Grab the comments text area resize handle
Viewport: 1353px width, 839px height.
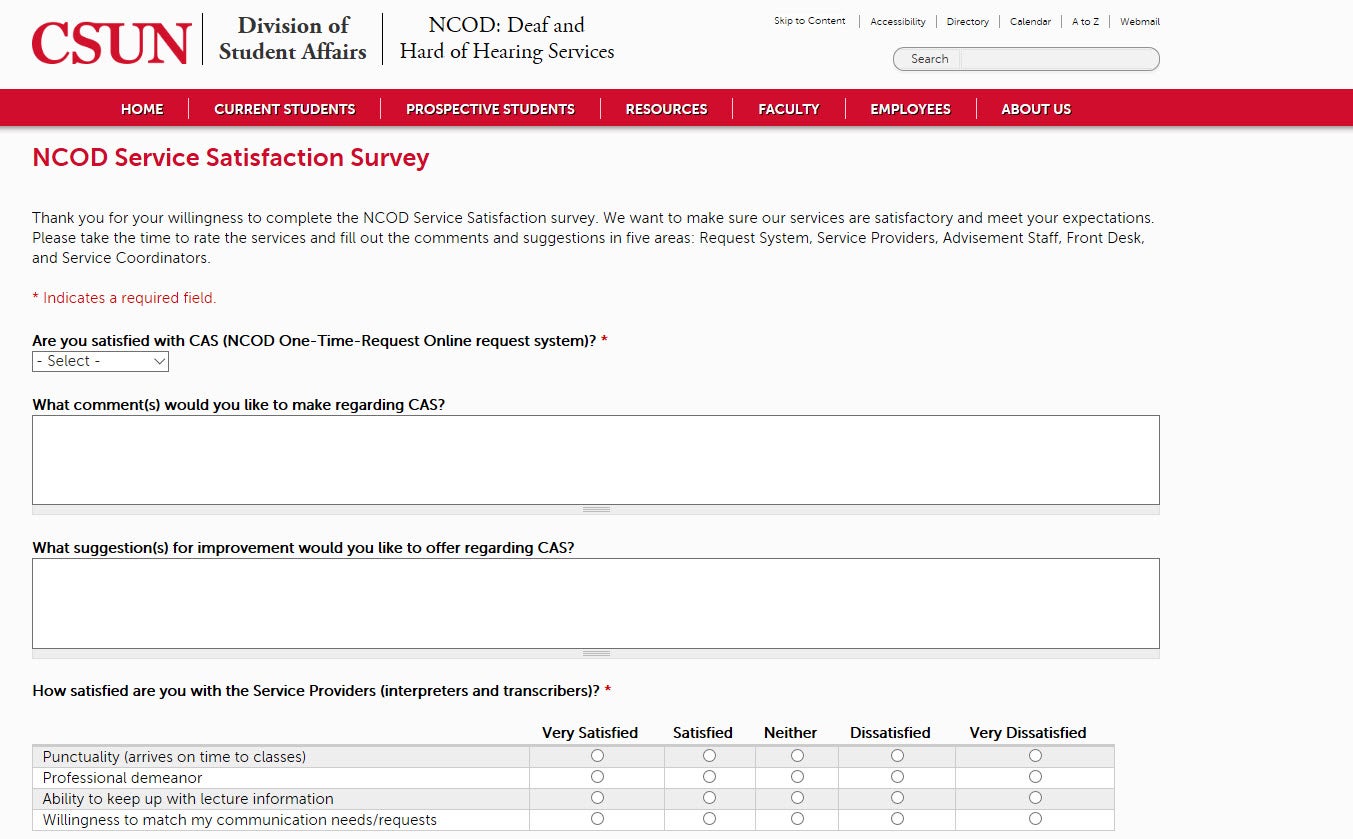tap(596, 510)
